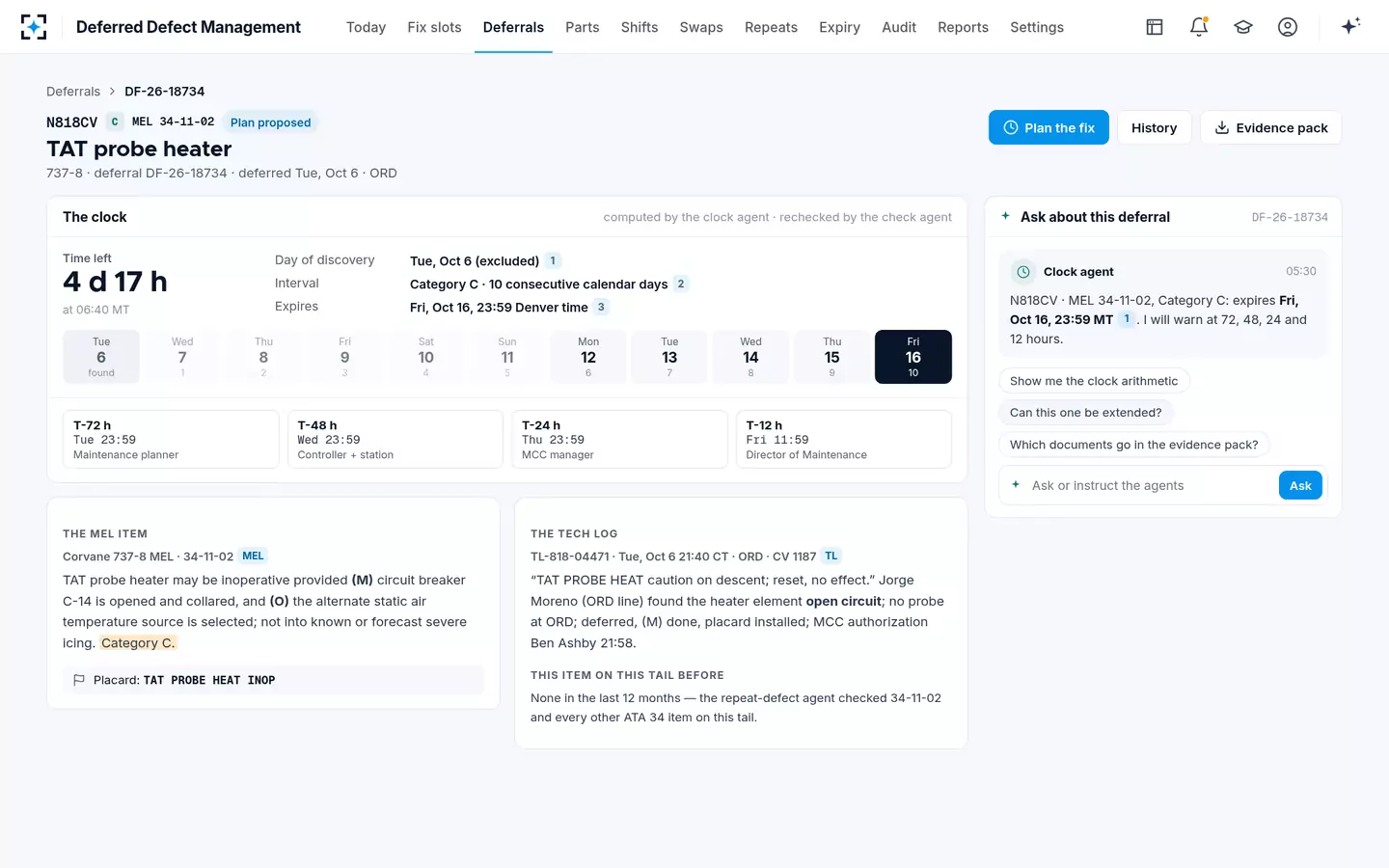Click the Clock agent avatar icon
Screen dimensions: 1389x868
coord(1023,272)
